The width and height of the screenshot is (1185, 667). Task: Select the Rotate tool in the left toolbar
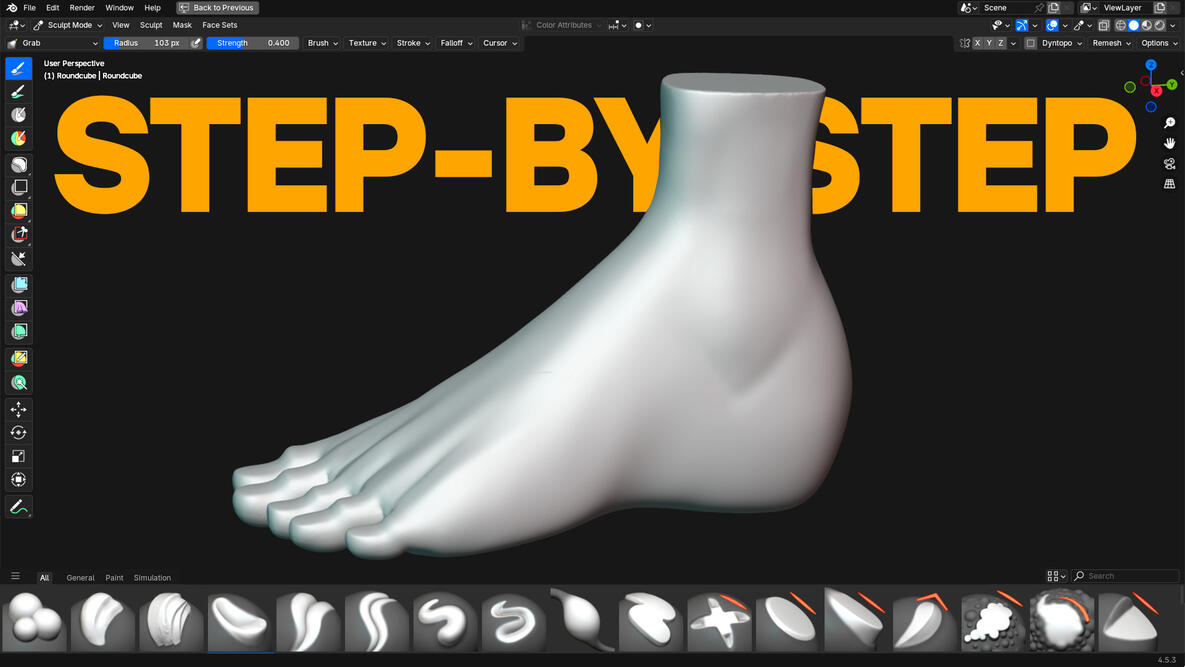[x=18, y=433]
